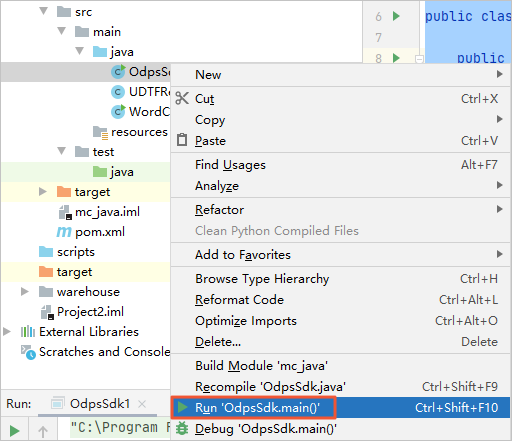Screen dimensions: 512x441
Task: Click the green bug Debug icon
Action: click(x=182, y=428)
